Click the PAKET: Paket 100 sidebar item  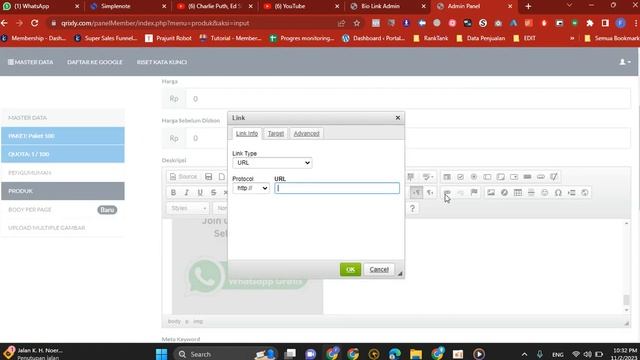coord(63,136)
